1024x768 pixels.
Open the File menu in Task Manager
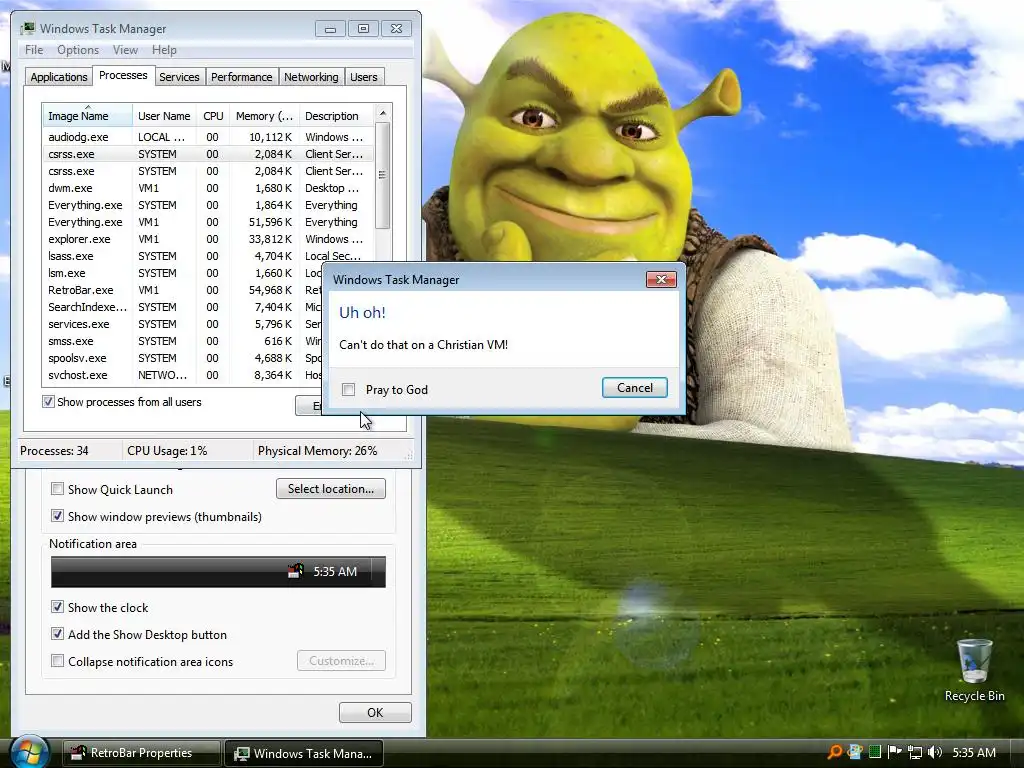click(34, 50)
